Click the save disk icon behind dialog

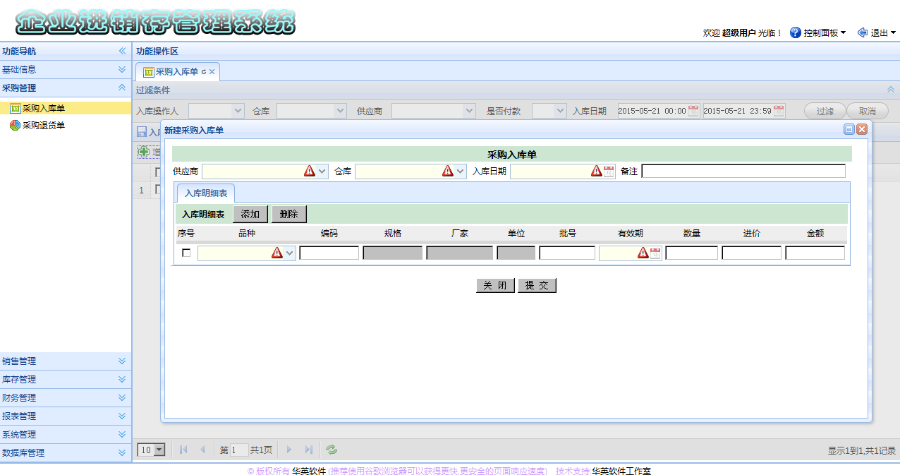[142, 132]
